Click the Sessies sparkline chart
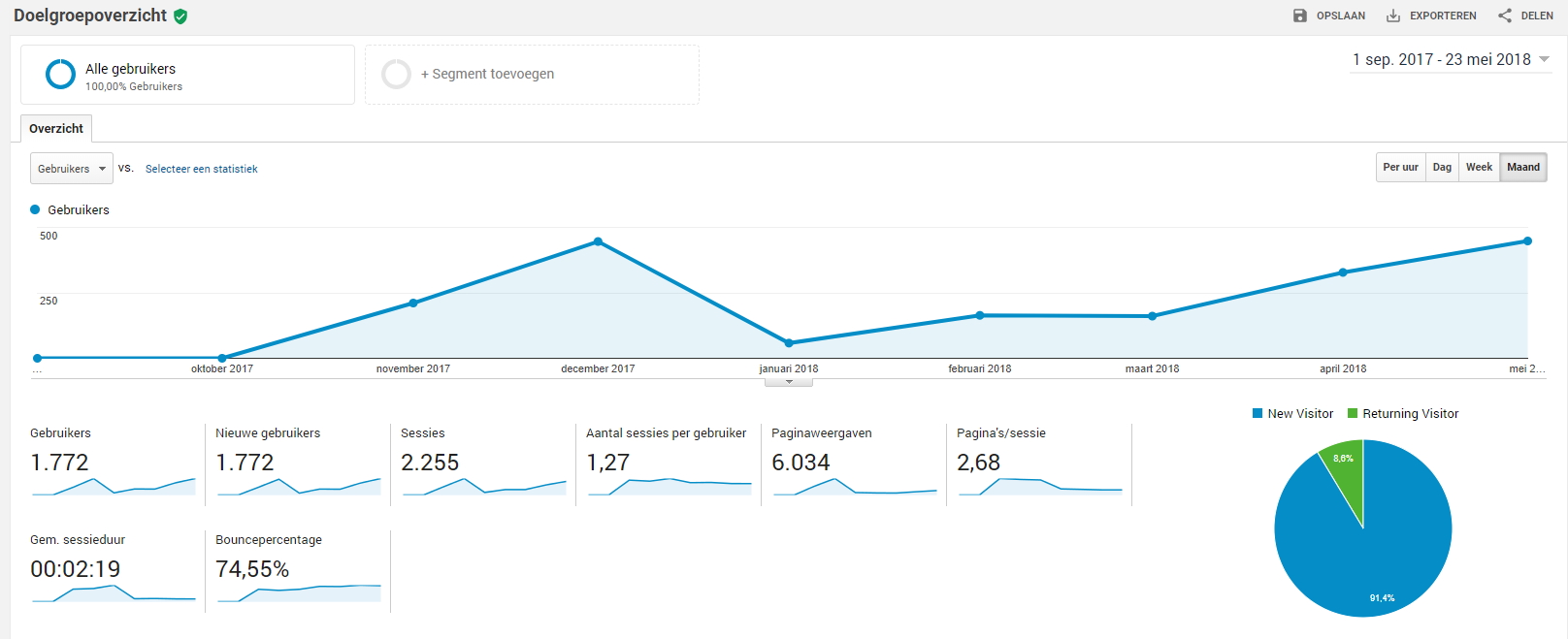This screenshot has height=639, width=1568. tap(484, 487)
